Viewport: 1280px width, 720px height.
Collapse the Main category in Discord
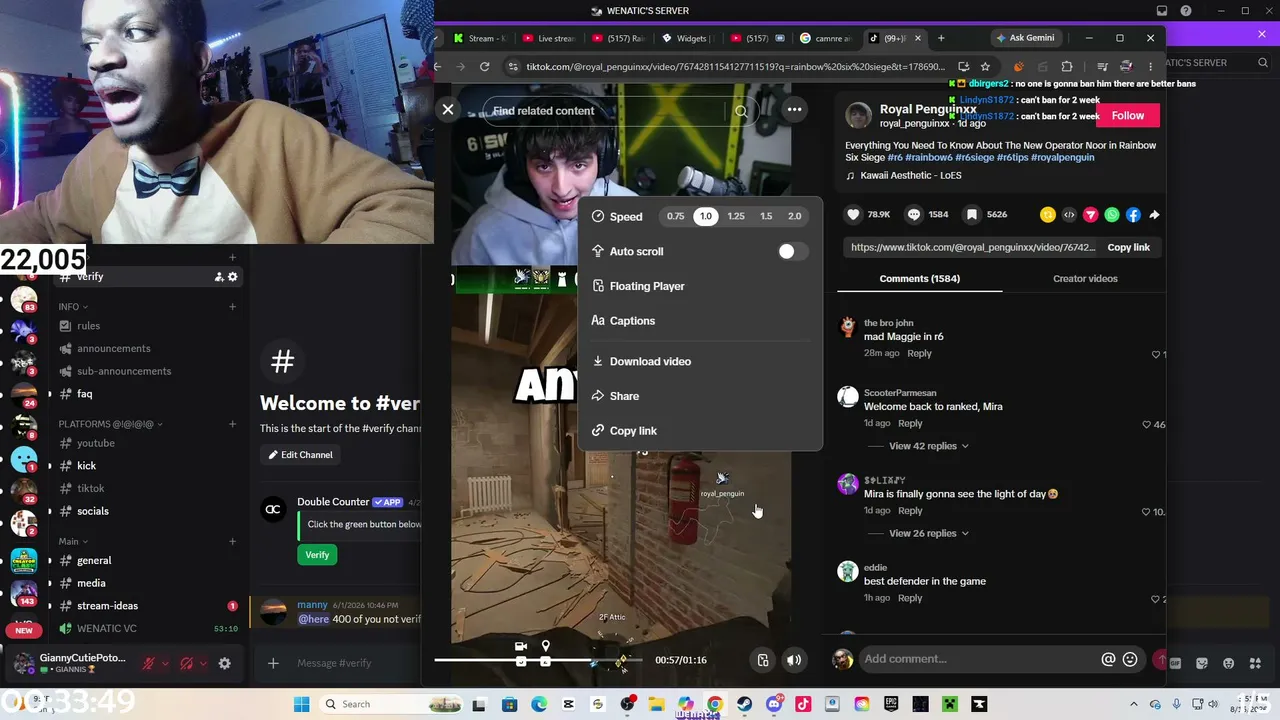click(x=73, y=541)
